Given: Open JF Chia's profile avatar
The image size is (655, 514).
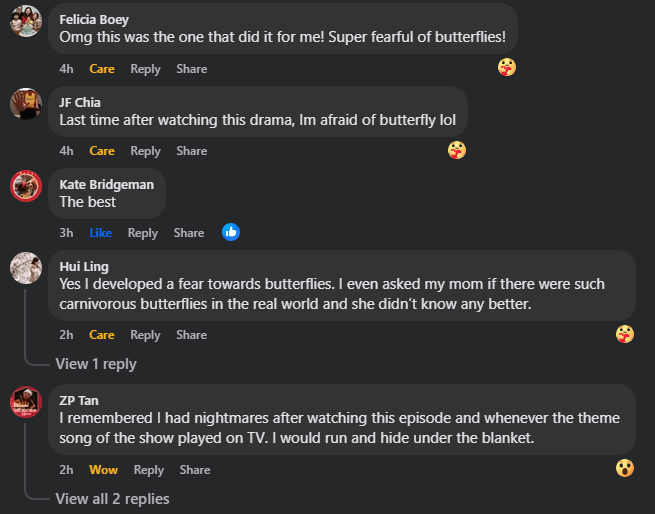Looking at the screenshot, I should point(25,102).
